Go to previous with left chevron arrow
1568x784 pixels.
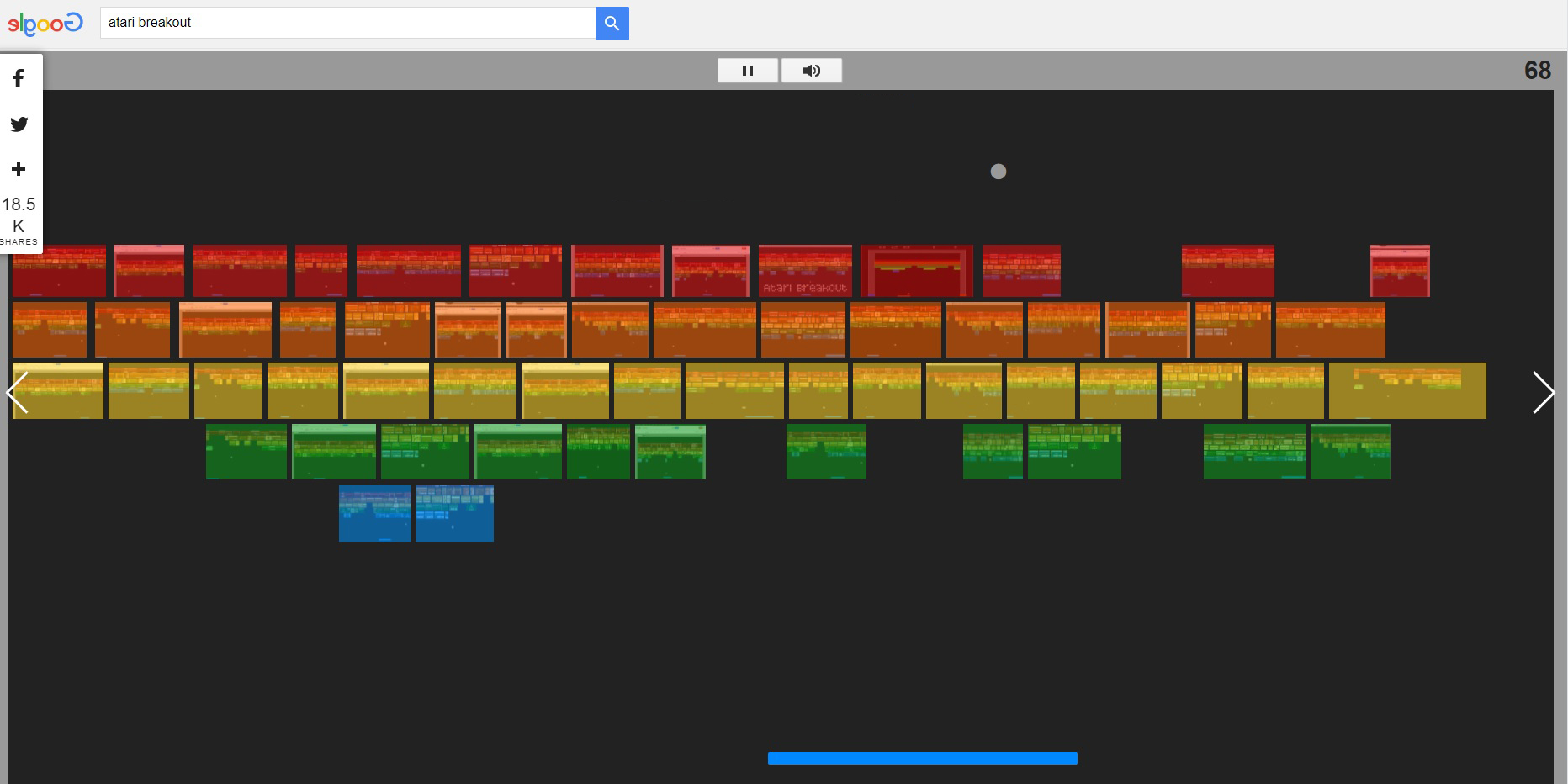click(x=18, y=392)
